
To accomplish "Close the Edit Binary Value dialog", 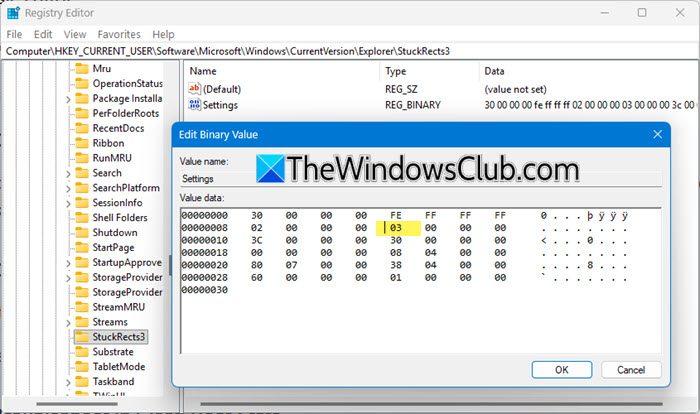I will click(657, 134).
